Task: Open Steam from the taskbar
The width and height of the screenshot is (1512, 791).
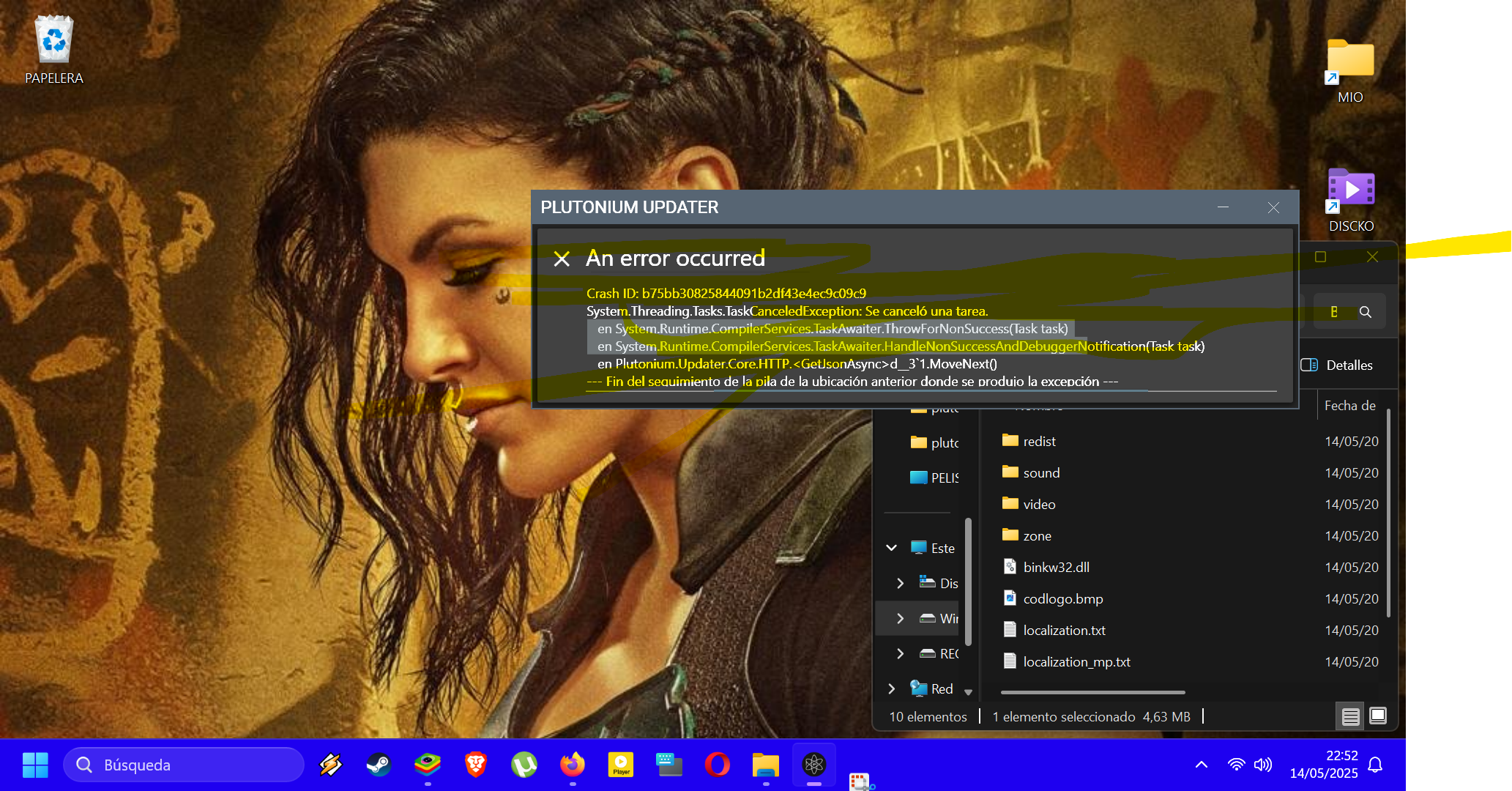Action: pyautogui.click(x=379, y=765)
